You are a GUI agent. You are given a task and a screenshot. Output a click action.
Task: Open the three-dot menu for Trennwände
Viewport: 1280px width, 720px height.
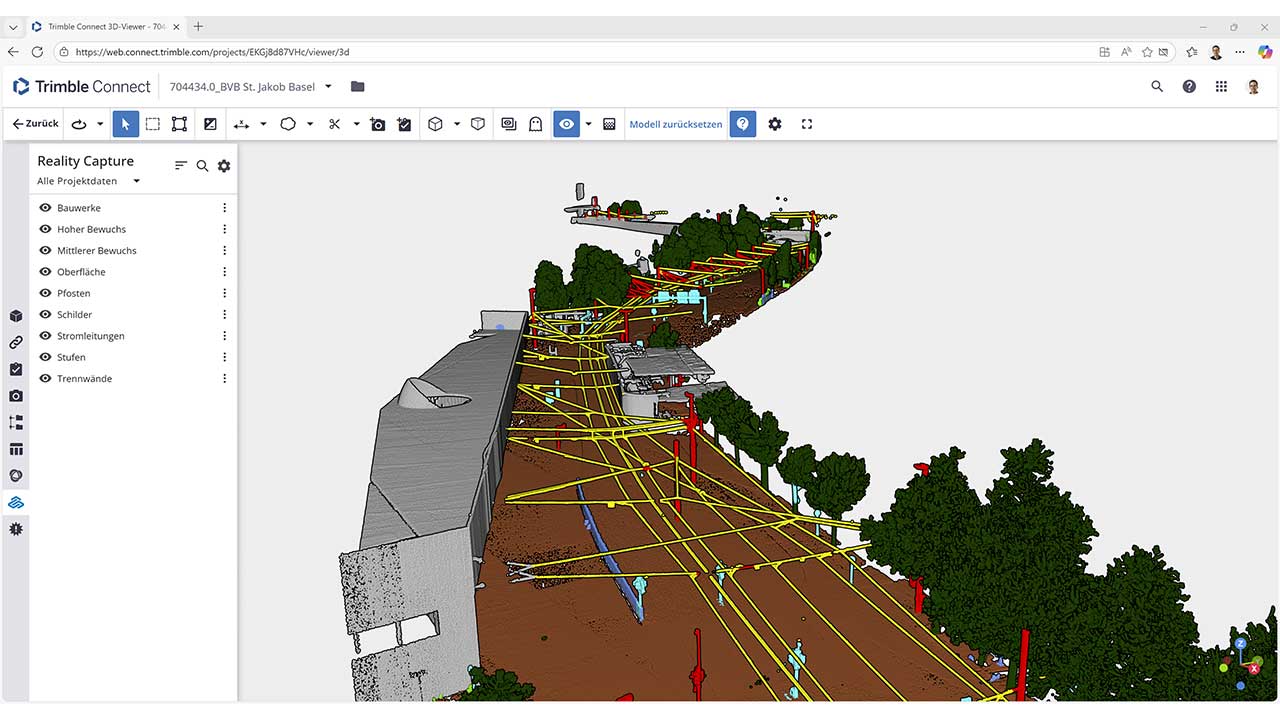(224, 379)
